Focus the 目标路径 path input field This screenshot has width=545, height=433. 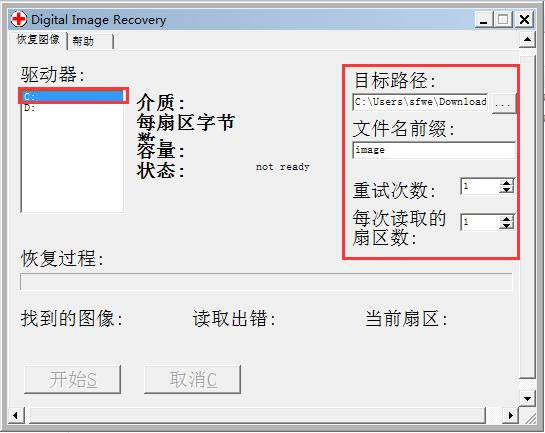[420, 102]
